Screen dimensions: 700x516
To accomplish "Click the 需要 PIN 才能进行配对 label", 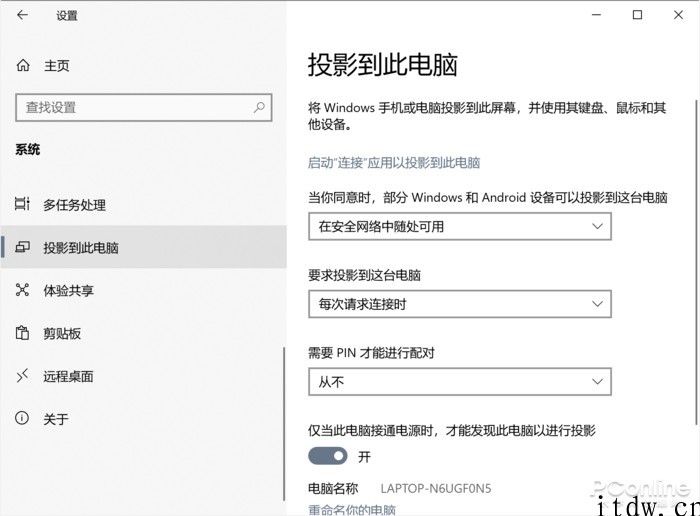I will tap(371, 353).
